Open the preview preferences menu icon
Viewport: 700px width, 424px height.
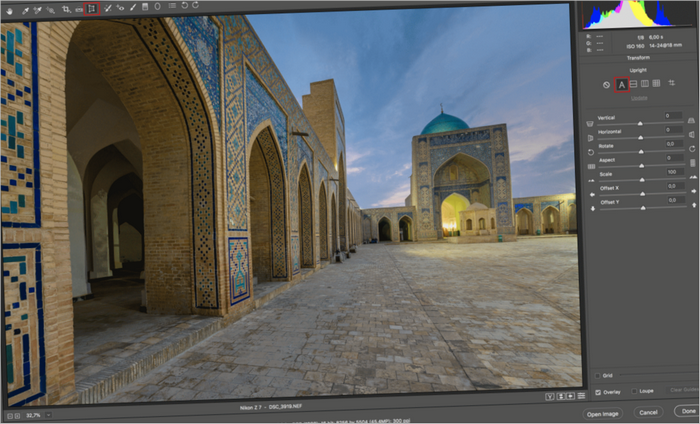(x=581, y=395)
